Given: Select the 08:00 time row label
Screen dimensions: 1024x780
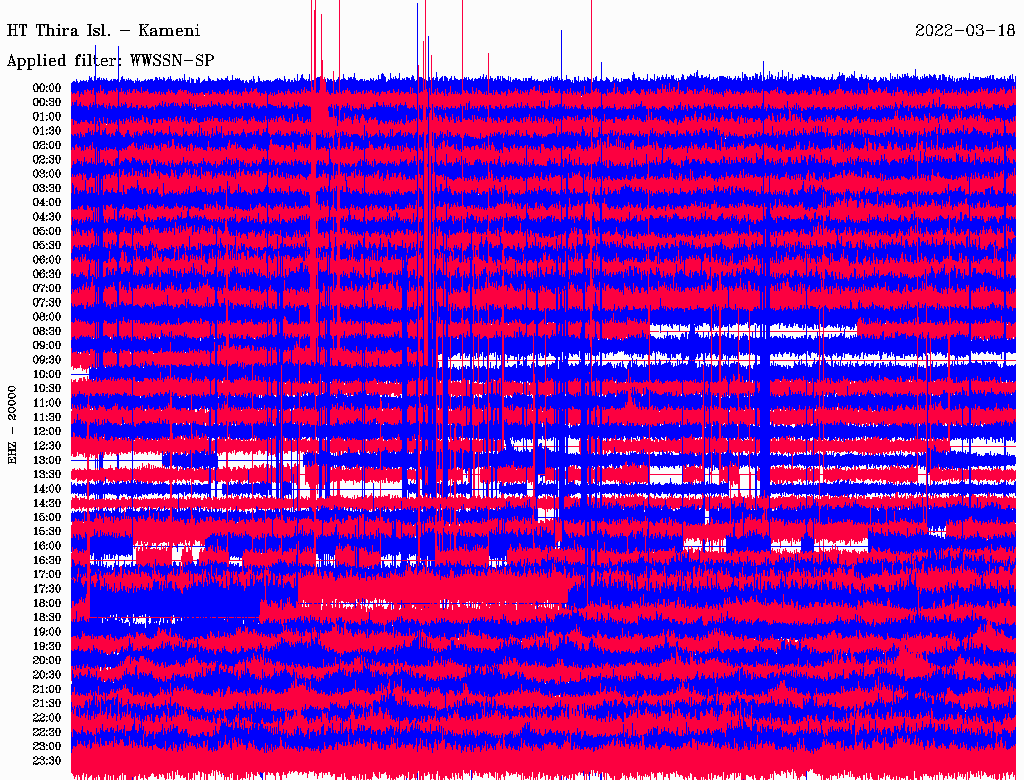Looking at the screenshot, I should pos(47,317).
